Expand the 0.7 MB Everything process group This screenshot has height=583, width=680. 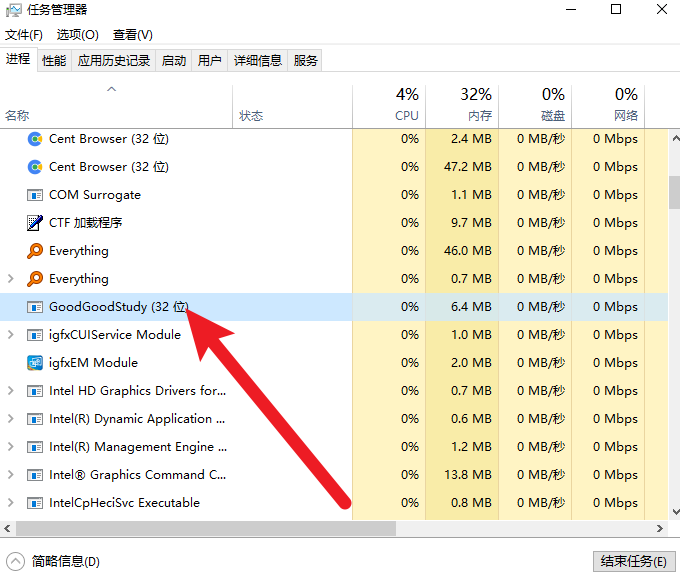(11, 279)
